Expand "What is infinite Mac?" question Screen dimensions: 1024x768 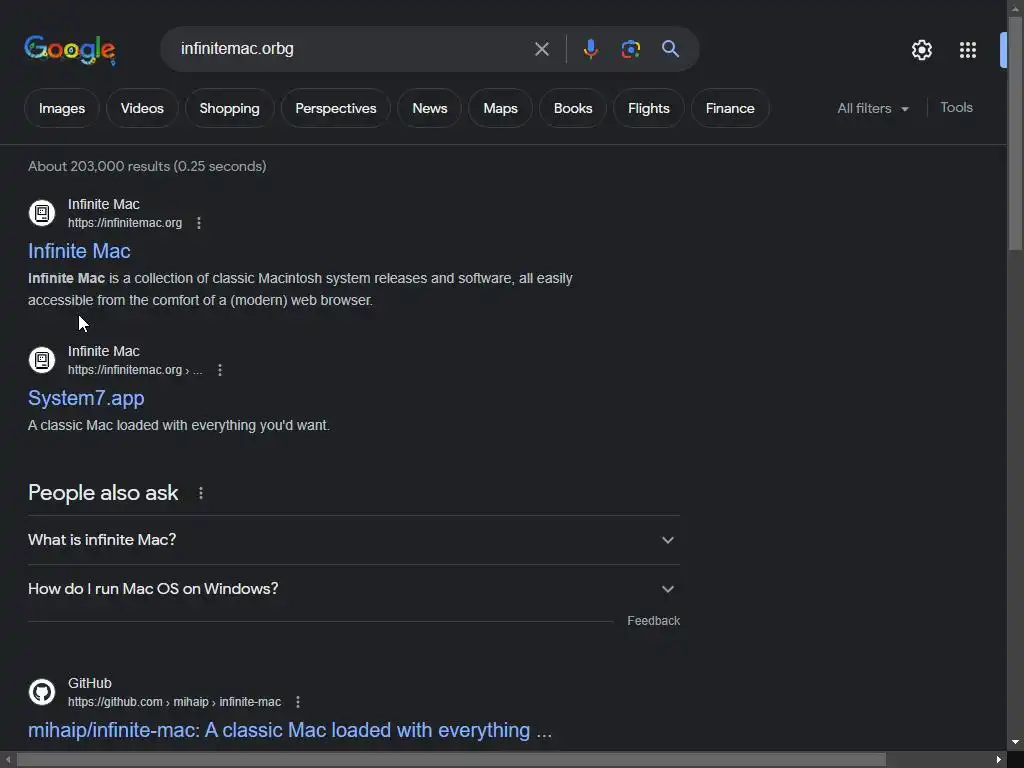[x=354, y=540]
